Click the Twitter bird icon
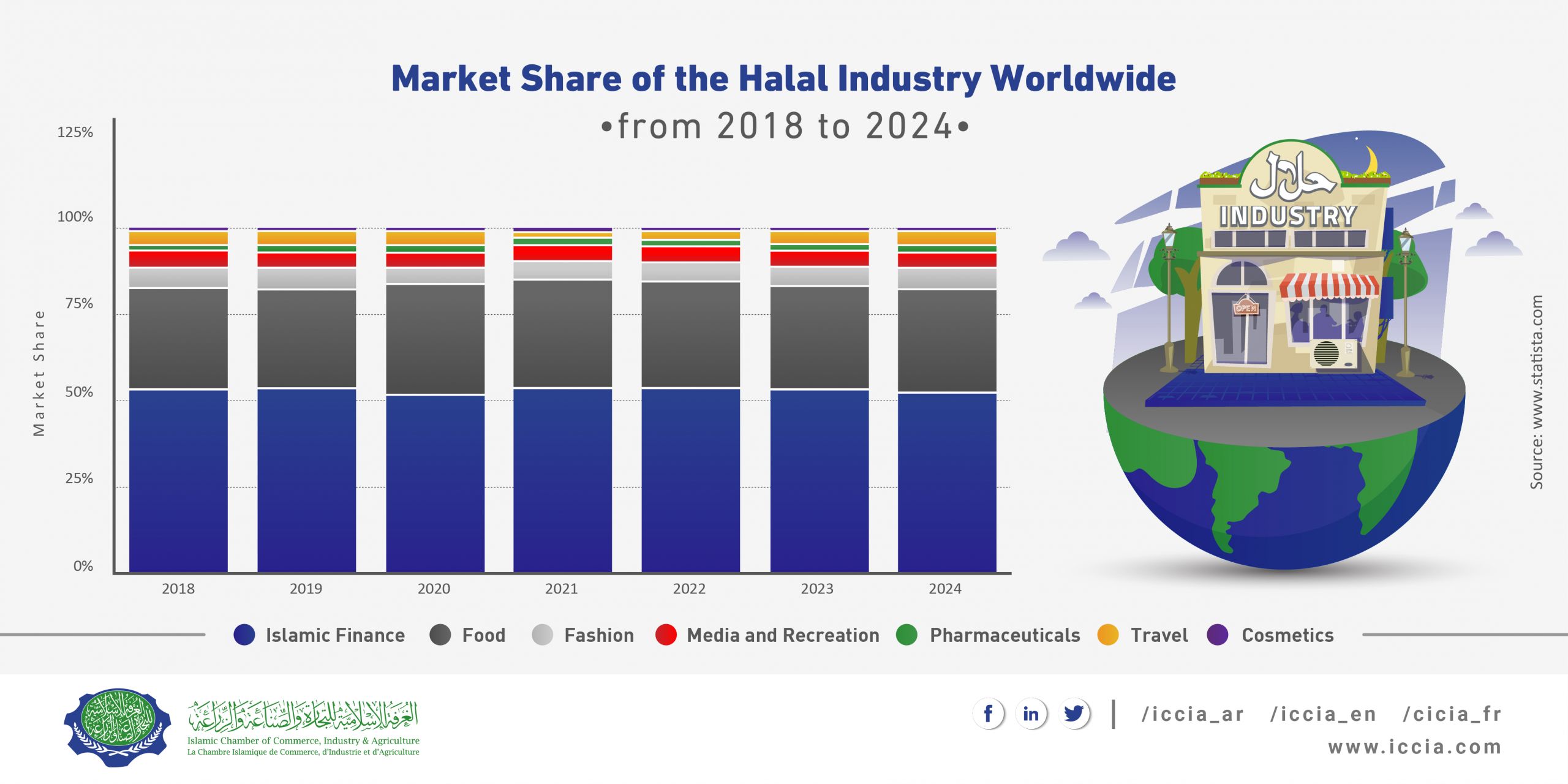Screen dimensions: 1568x784 pyautogui.click(x=1074, y=714)
